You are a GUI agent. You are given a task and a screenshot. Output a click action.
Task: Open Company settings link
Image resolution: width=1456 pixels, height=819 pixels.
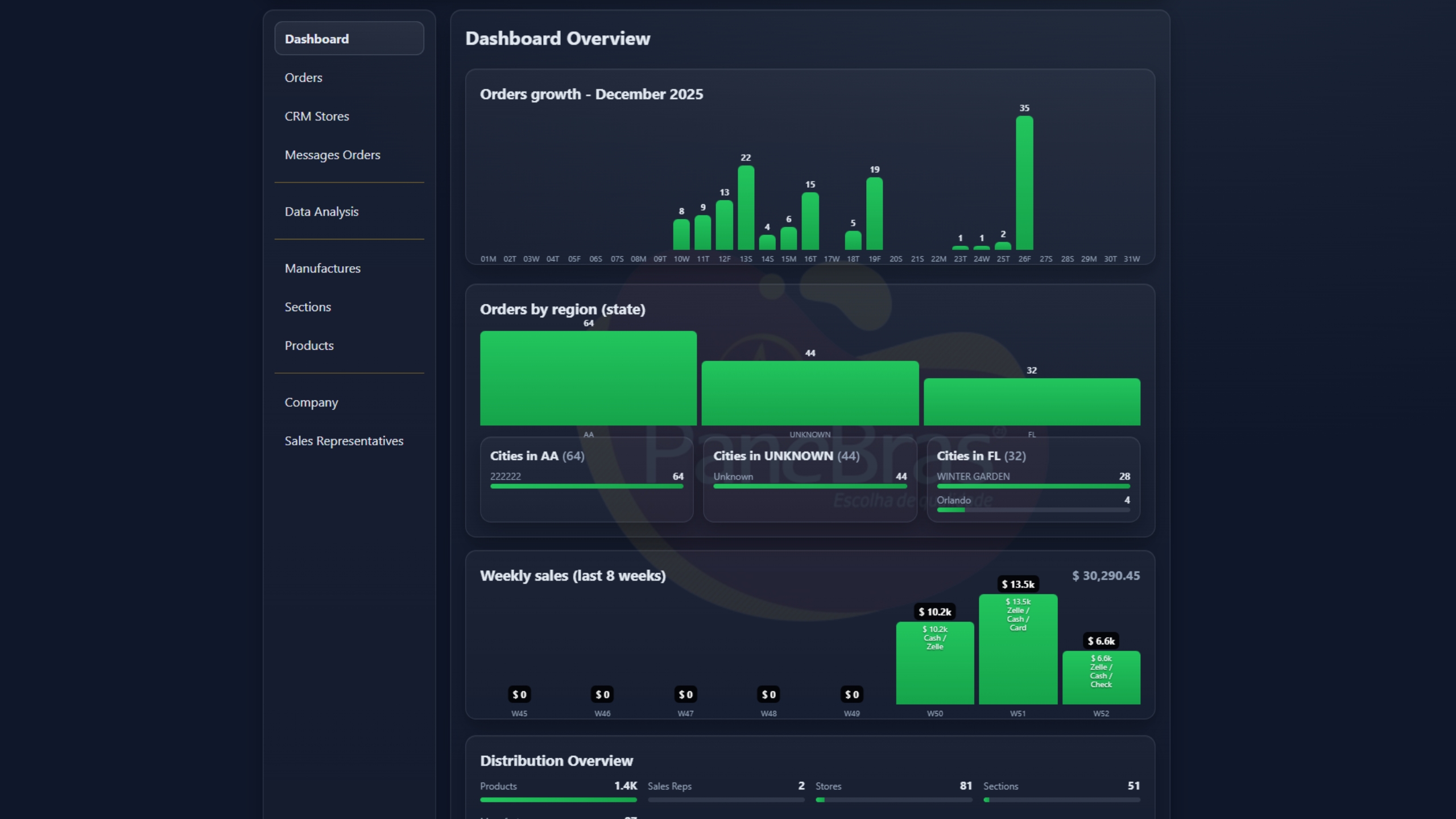[311, 403]
